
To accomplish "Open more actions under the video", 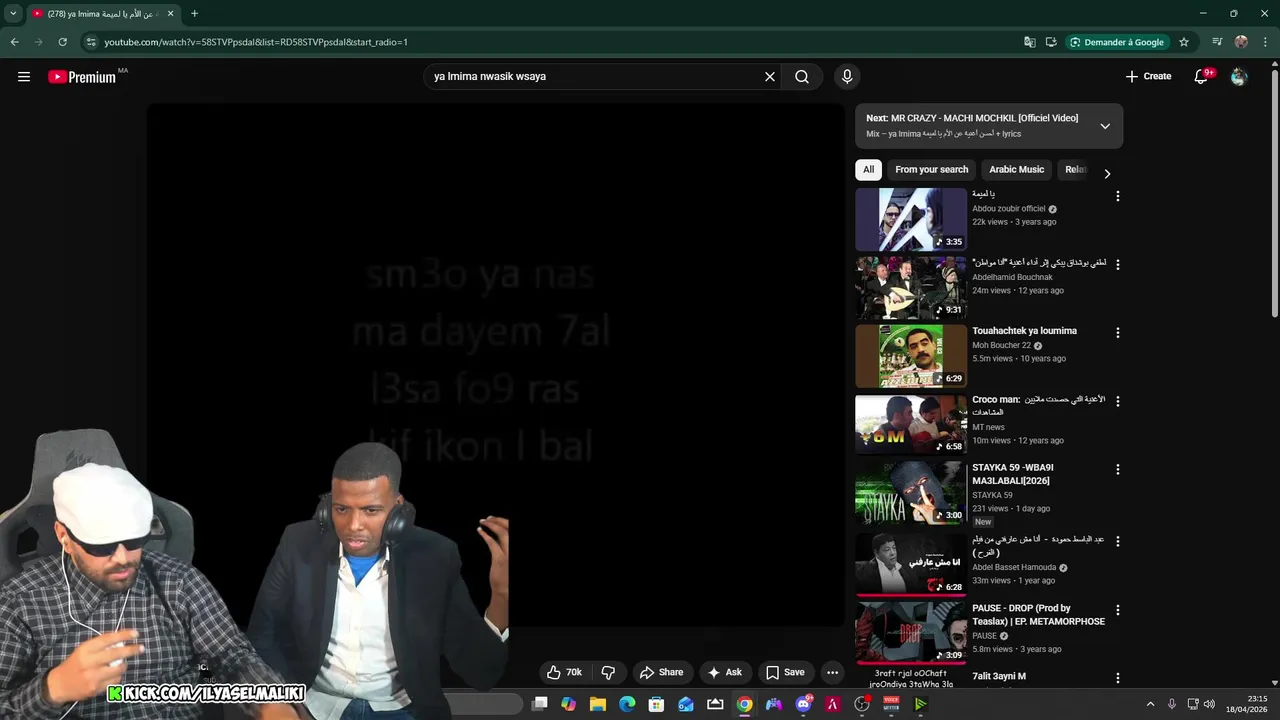I will [832, 672].
